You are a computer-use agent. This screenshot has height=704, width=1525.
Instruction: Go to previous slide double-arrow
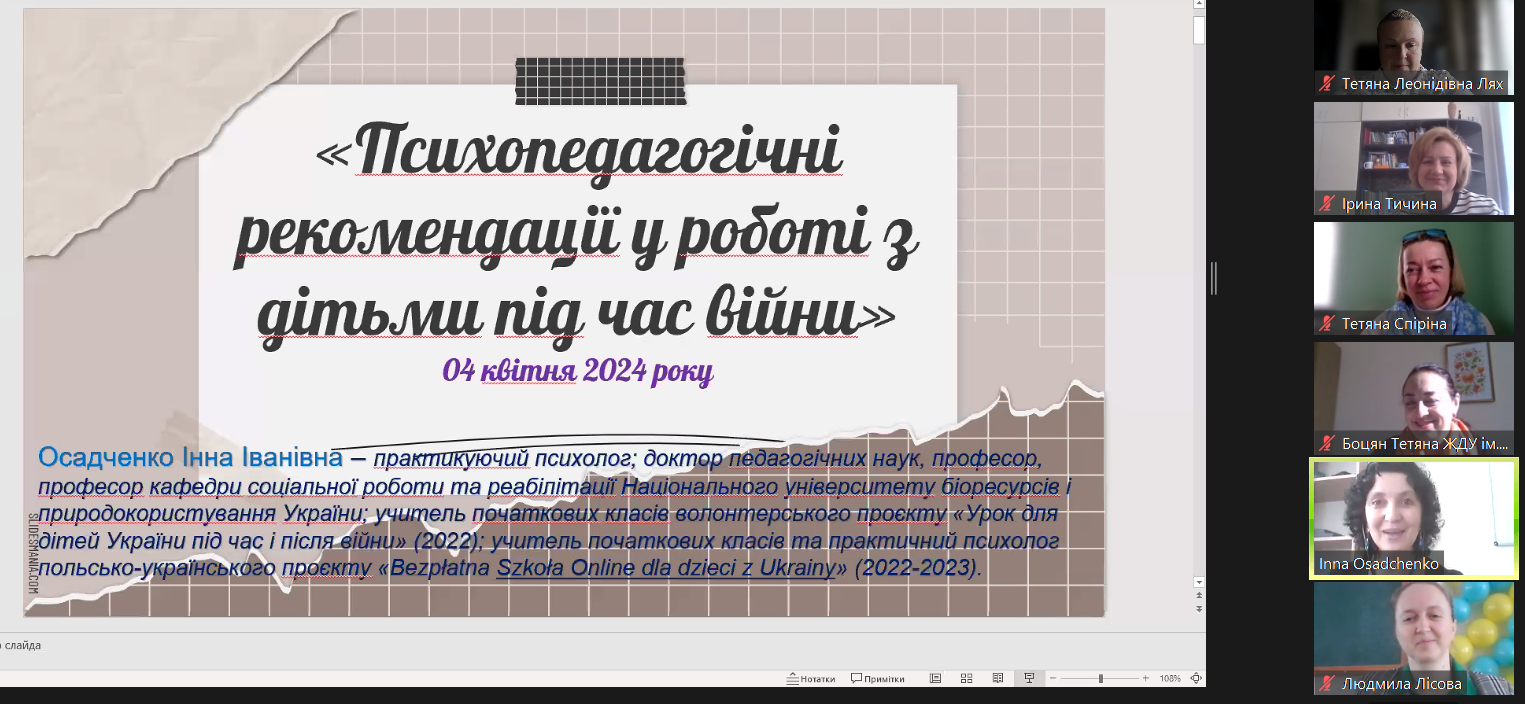coord(1199,595)
